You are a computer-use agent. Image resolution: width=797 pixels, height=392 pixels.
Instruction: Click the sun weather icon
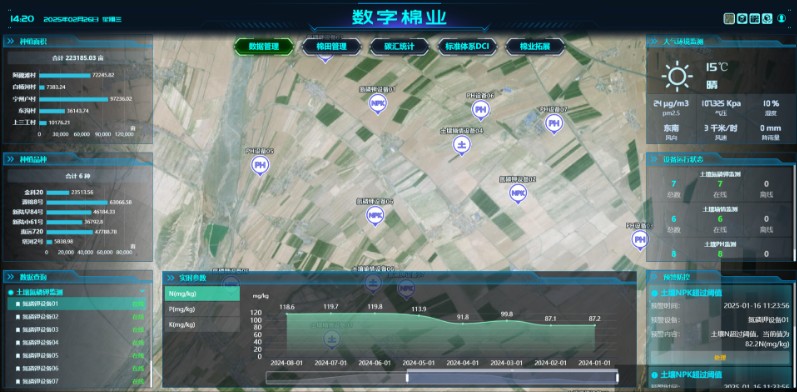pyautogui.click(x=678, y=76)
